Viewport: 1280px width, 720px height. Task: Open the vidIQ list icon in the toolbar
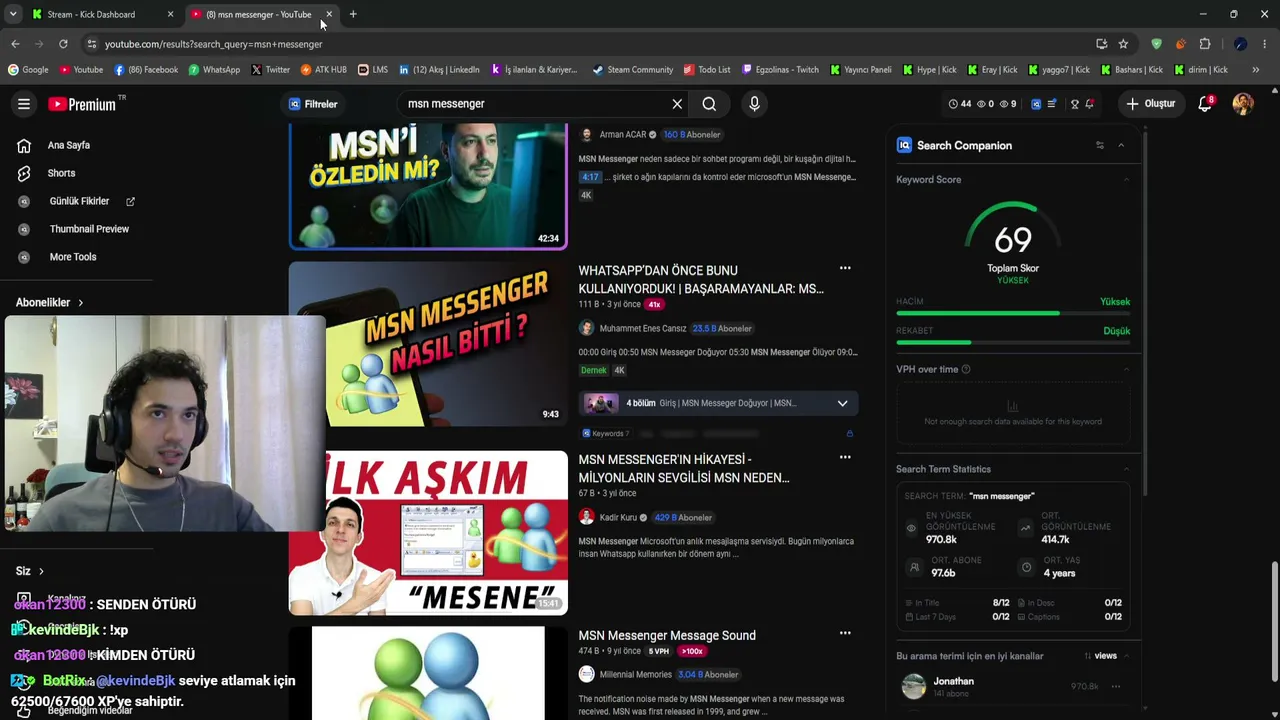click(x=1052, y=104)
